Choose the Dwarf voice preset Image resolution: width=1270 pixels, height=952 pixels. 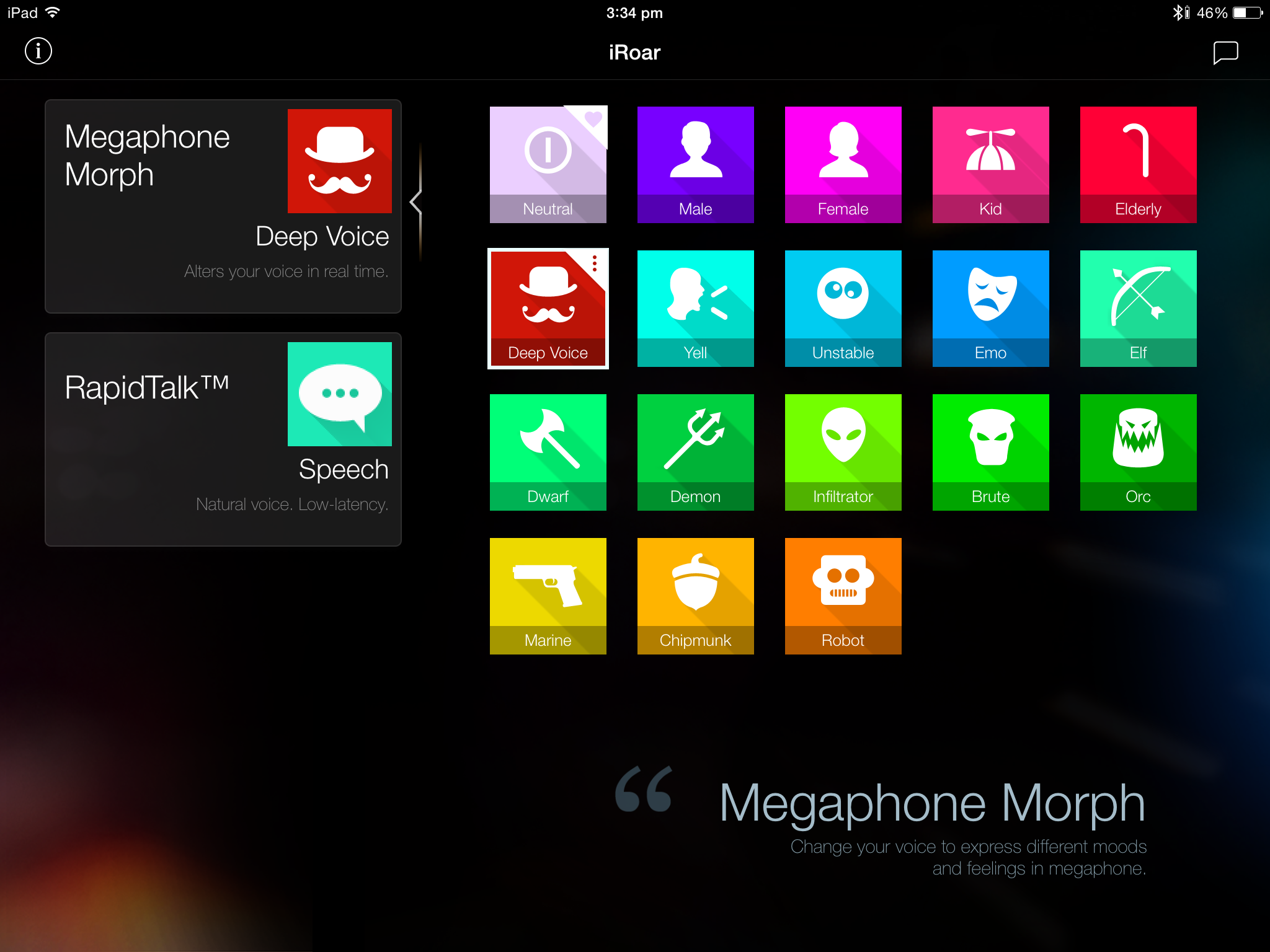click(548, 452)
